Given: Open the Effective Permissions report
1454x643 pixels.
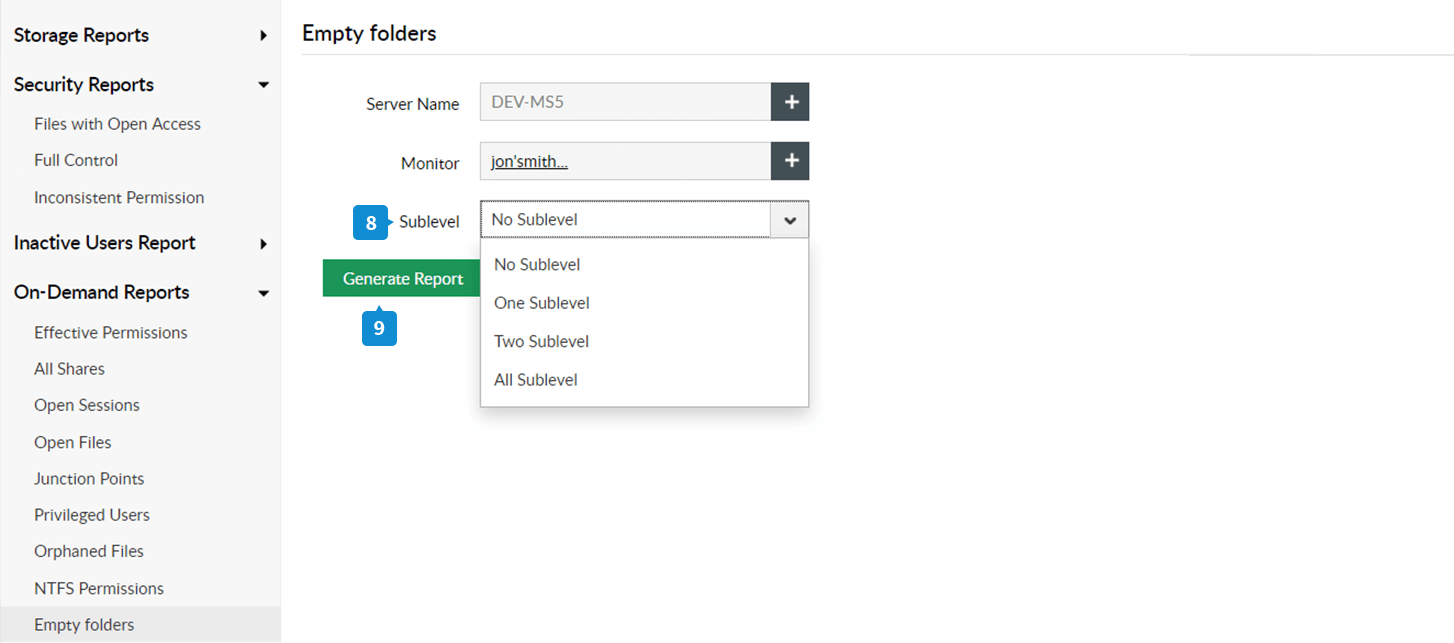Looking at the screenshot, I should 111,333.
